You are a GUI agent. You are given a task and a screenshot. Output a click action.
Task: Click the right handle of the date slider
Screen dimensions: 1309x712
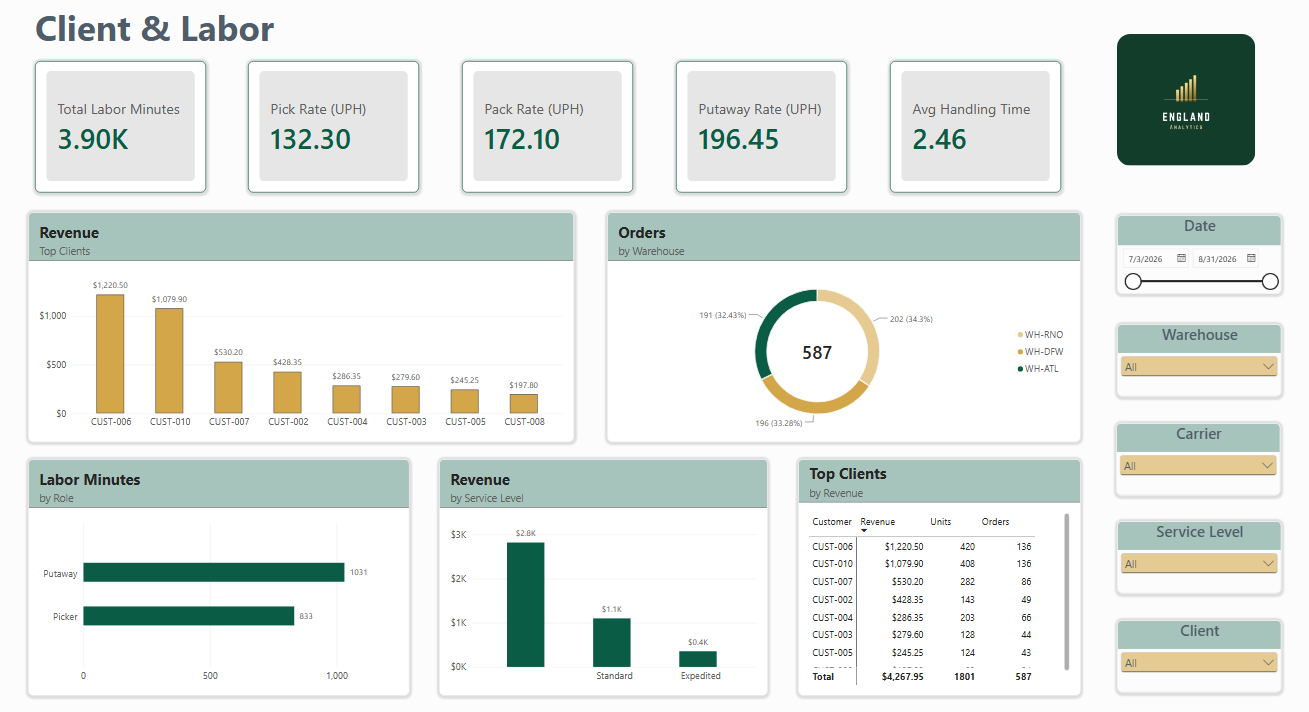(x=1270, y=282)
